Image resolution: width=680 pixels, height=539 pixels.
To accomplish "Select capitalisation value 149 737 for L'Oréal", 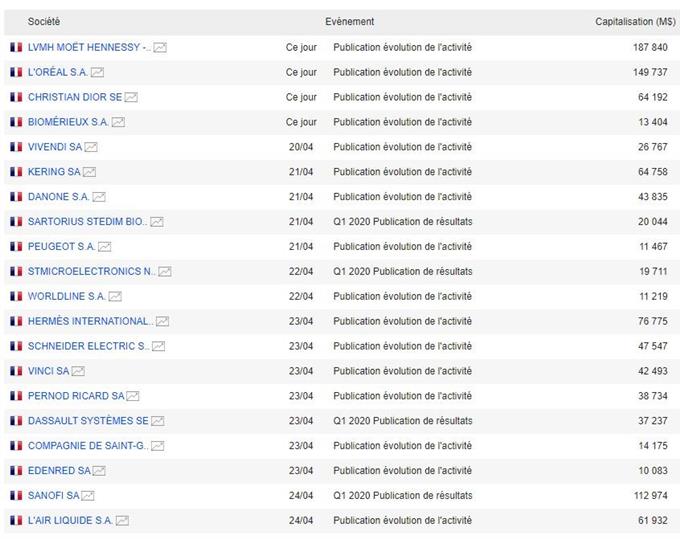I will [x=650, y=72].
